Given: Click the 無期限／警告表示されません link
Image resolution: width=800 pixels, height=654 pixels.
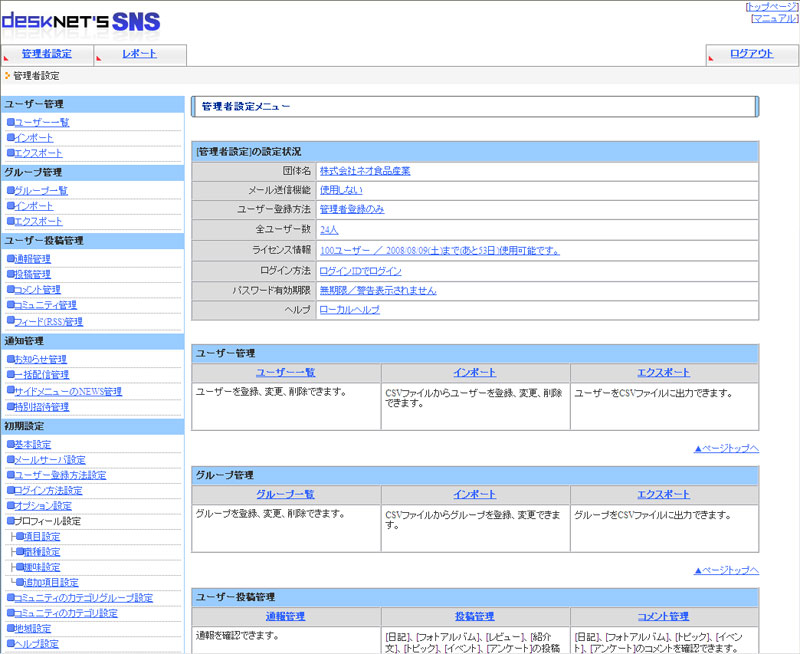Looking at the screenshot, I should pyautogui.click(x=378, y=290).
